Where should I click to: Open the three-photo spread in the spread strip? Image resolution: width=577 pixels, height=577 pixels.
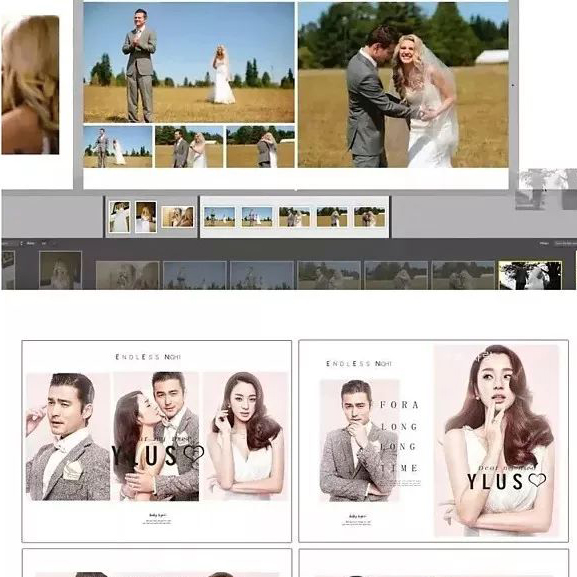click(151, 217)
